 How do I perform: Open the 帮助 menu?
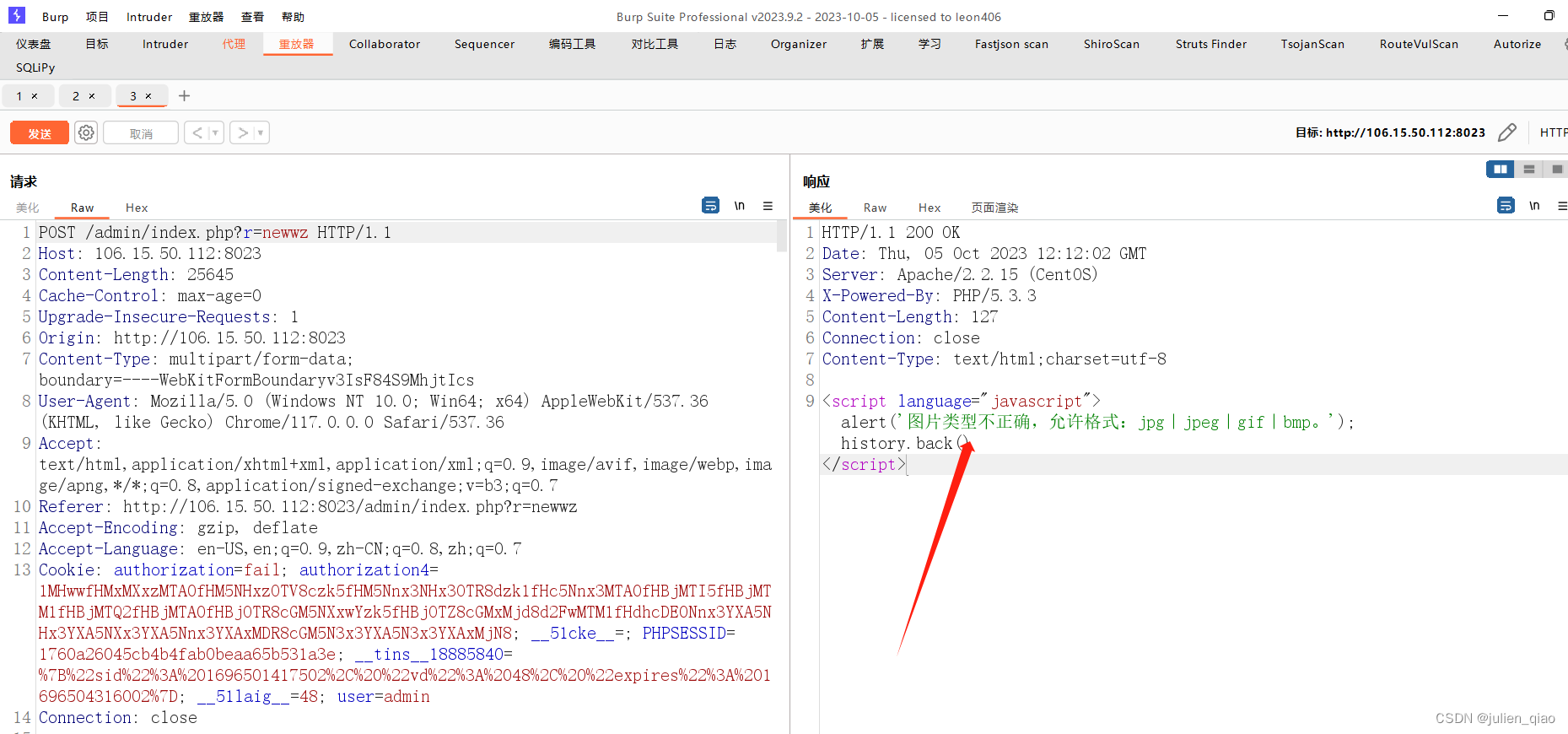tap(293, 17)
